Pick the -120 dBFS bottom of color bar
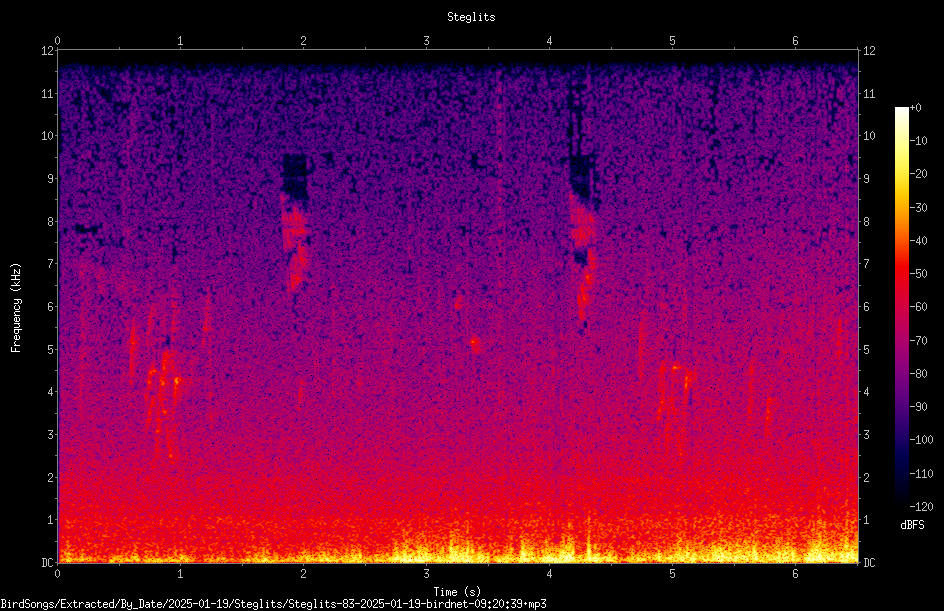 (x=921, y=506)
